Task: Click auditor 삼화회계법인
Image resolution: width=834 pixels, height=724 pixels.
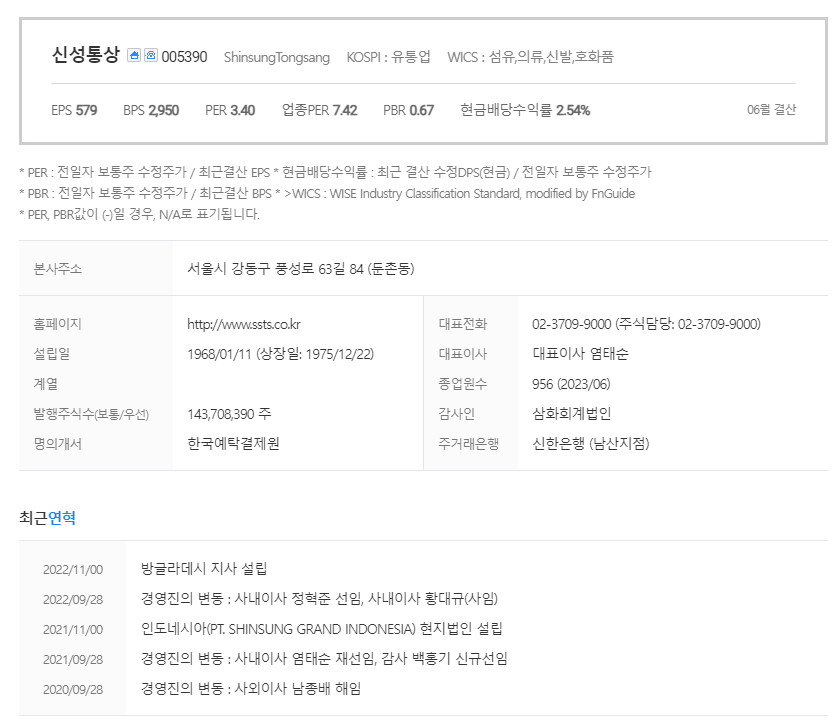Action: (x=572, y=413)
